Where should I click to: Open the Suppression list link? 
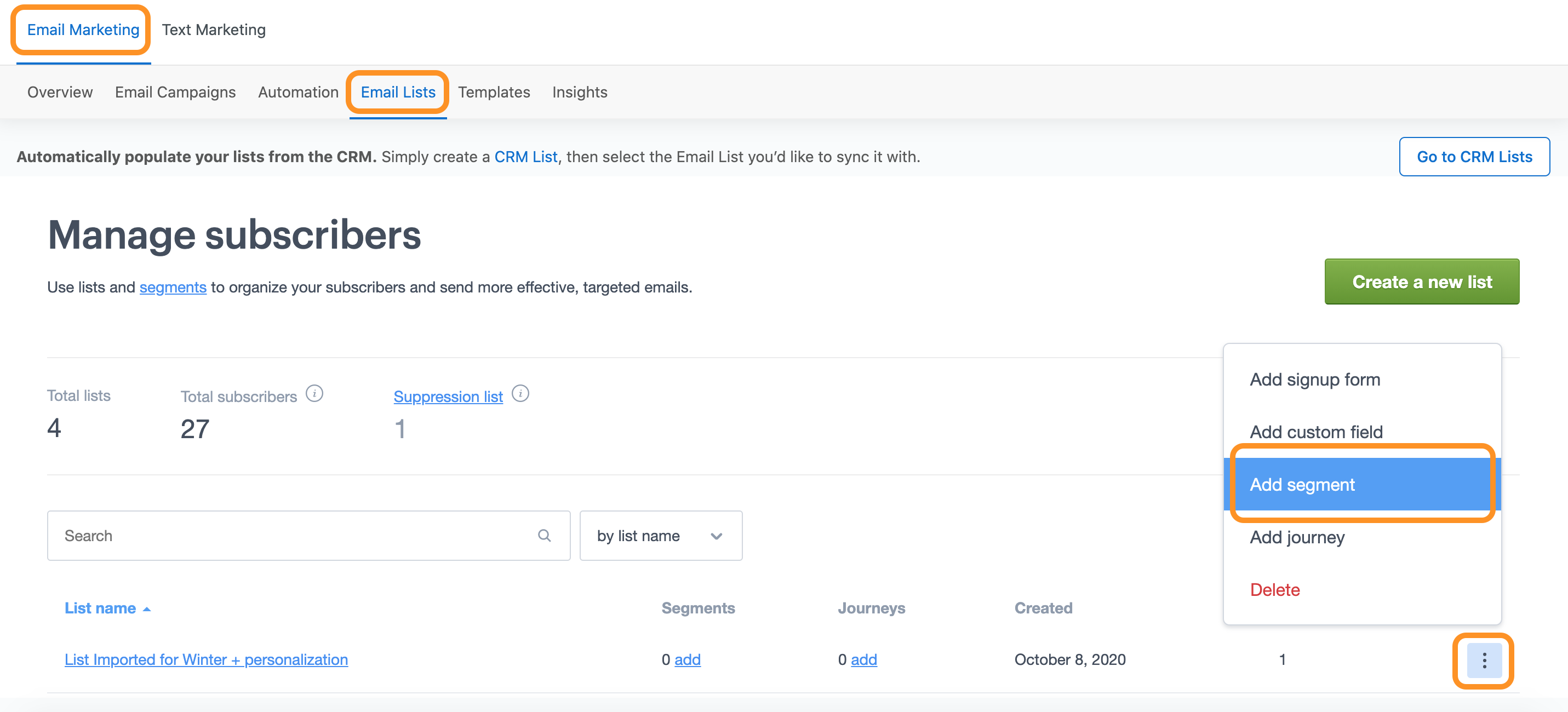(x=448, y=396)
